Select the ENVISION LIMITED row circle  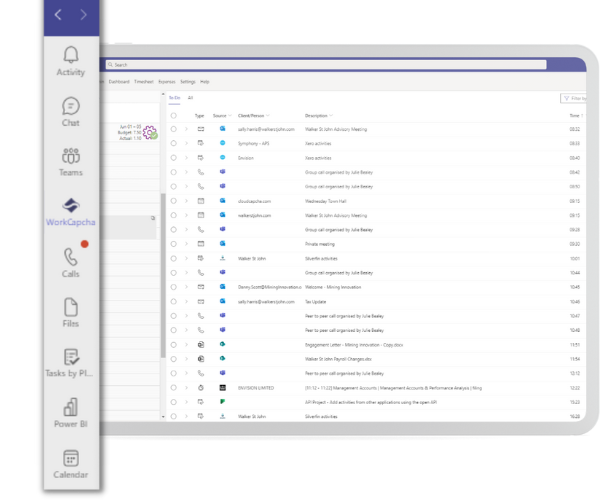pos(174,388)
